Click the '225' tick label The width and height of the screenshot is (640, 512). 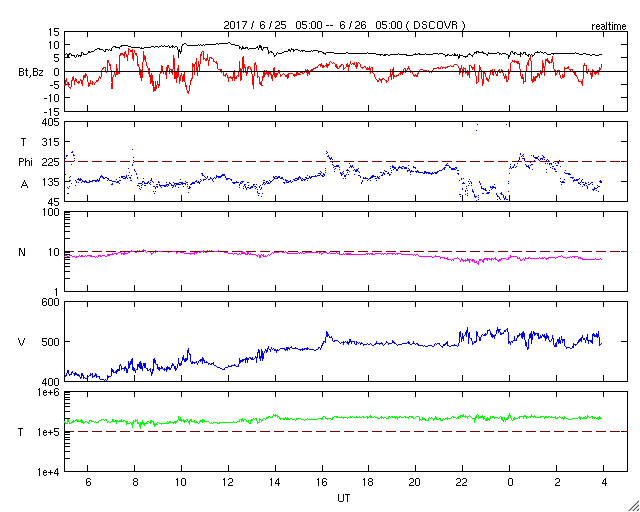pyautogui.click(x=51, y=163)
